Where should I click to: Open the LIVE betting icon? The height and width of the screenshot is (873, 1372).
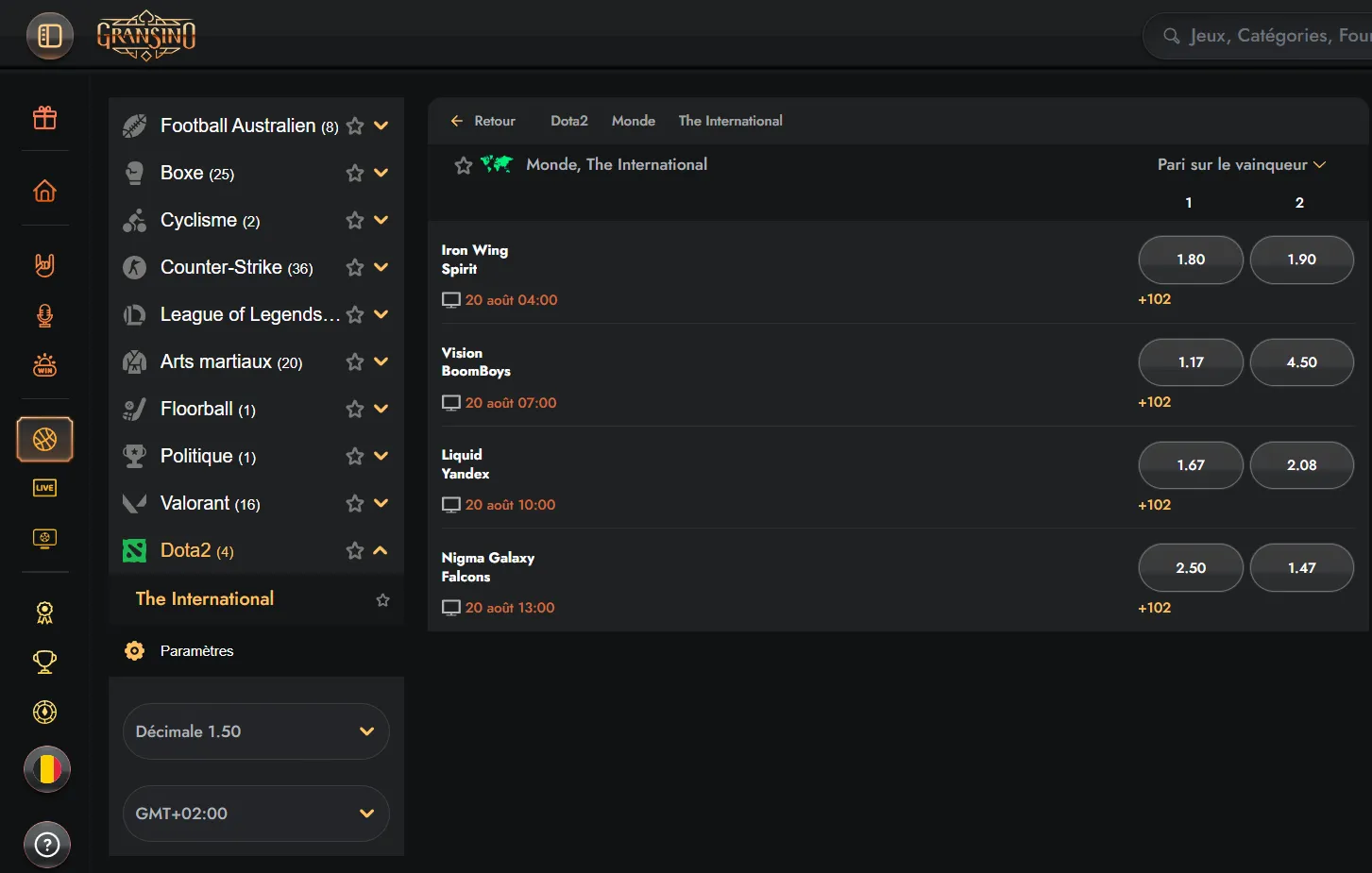44,488
